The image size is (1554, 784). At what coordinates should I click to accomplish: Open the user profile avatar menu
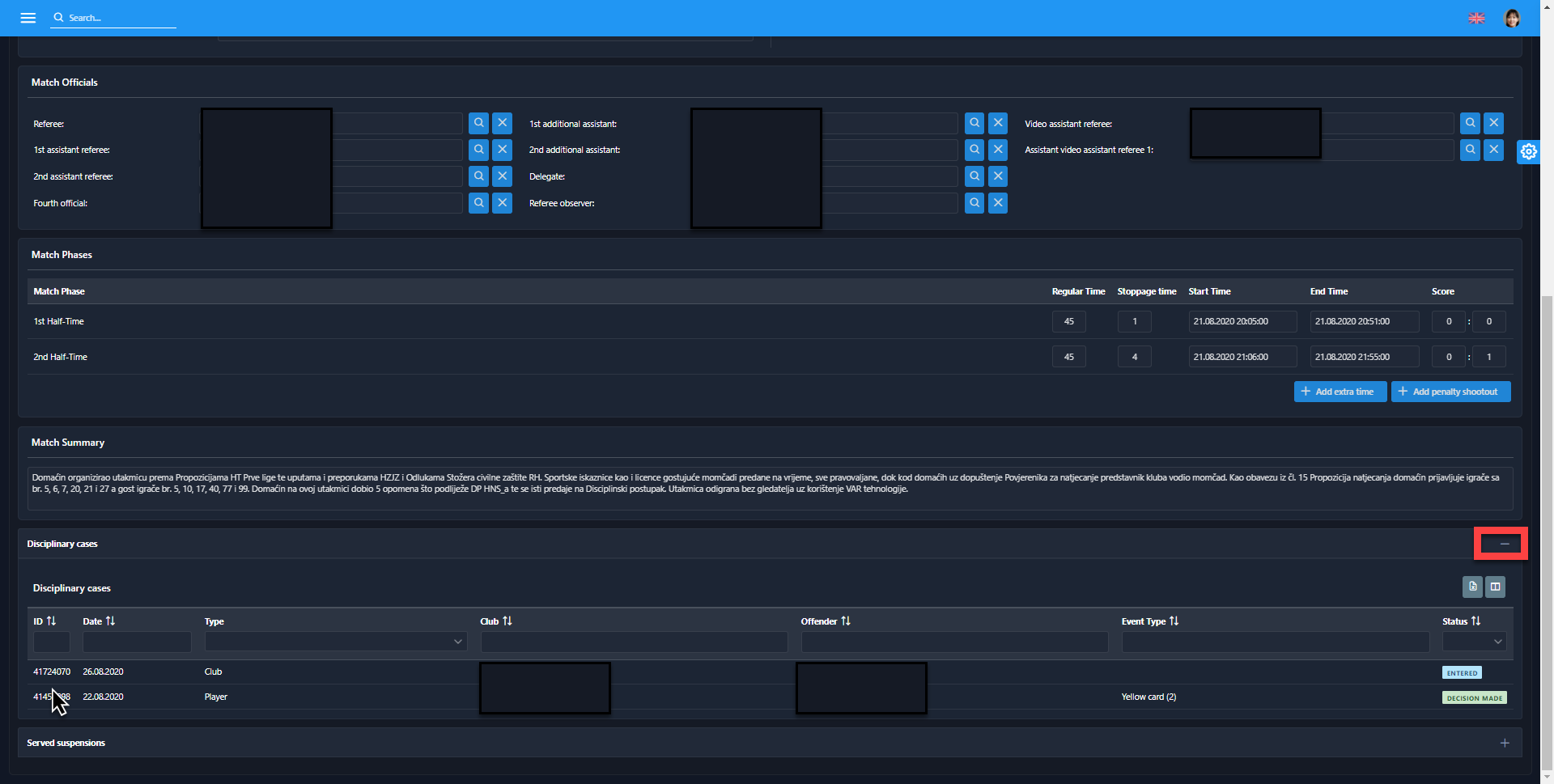point(1511,18)
